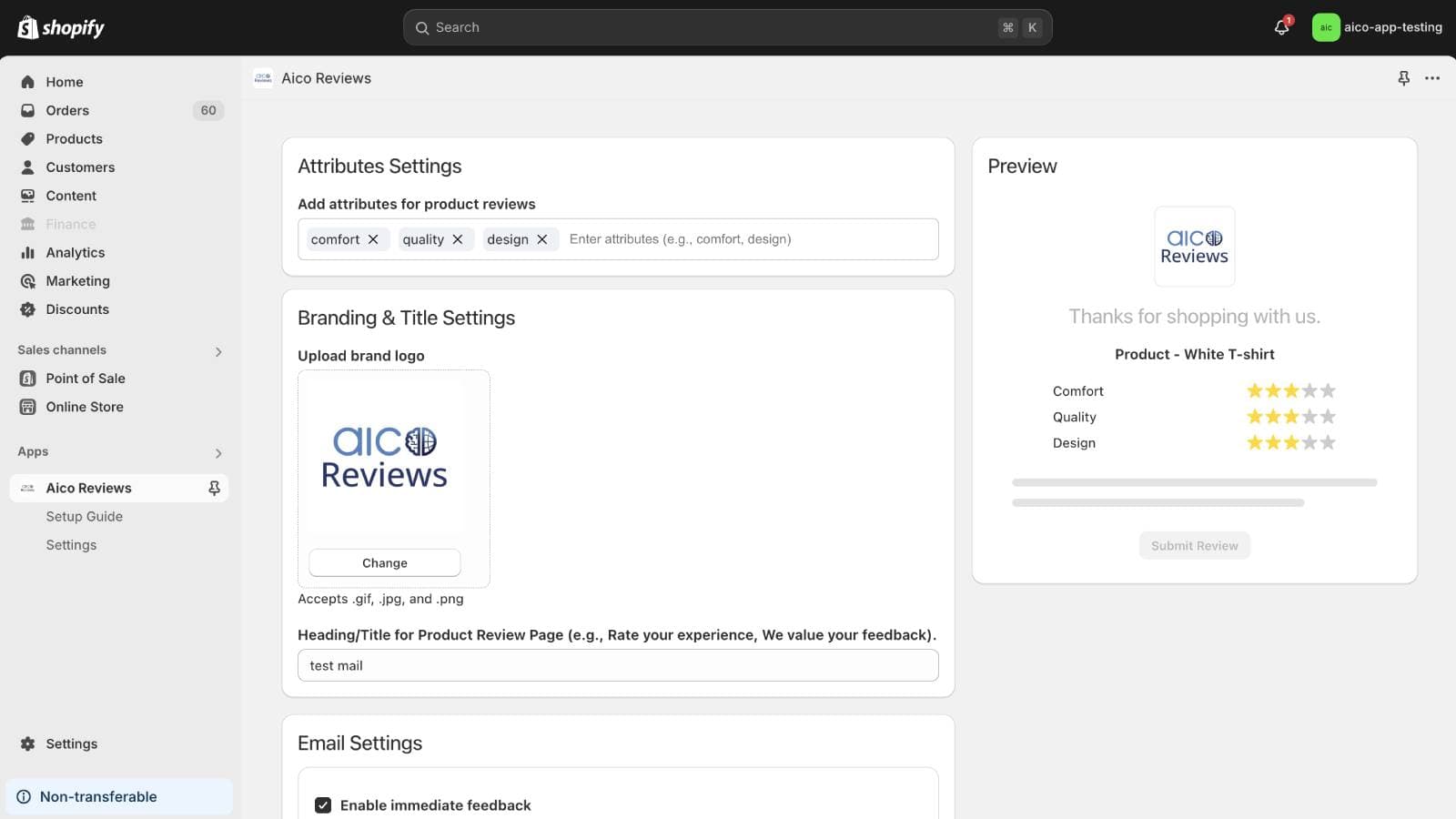
Task: Remove the quality attribute tag
Action: [x=458, y=239]
